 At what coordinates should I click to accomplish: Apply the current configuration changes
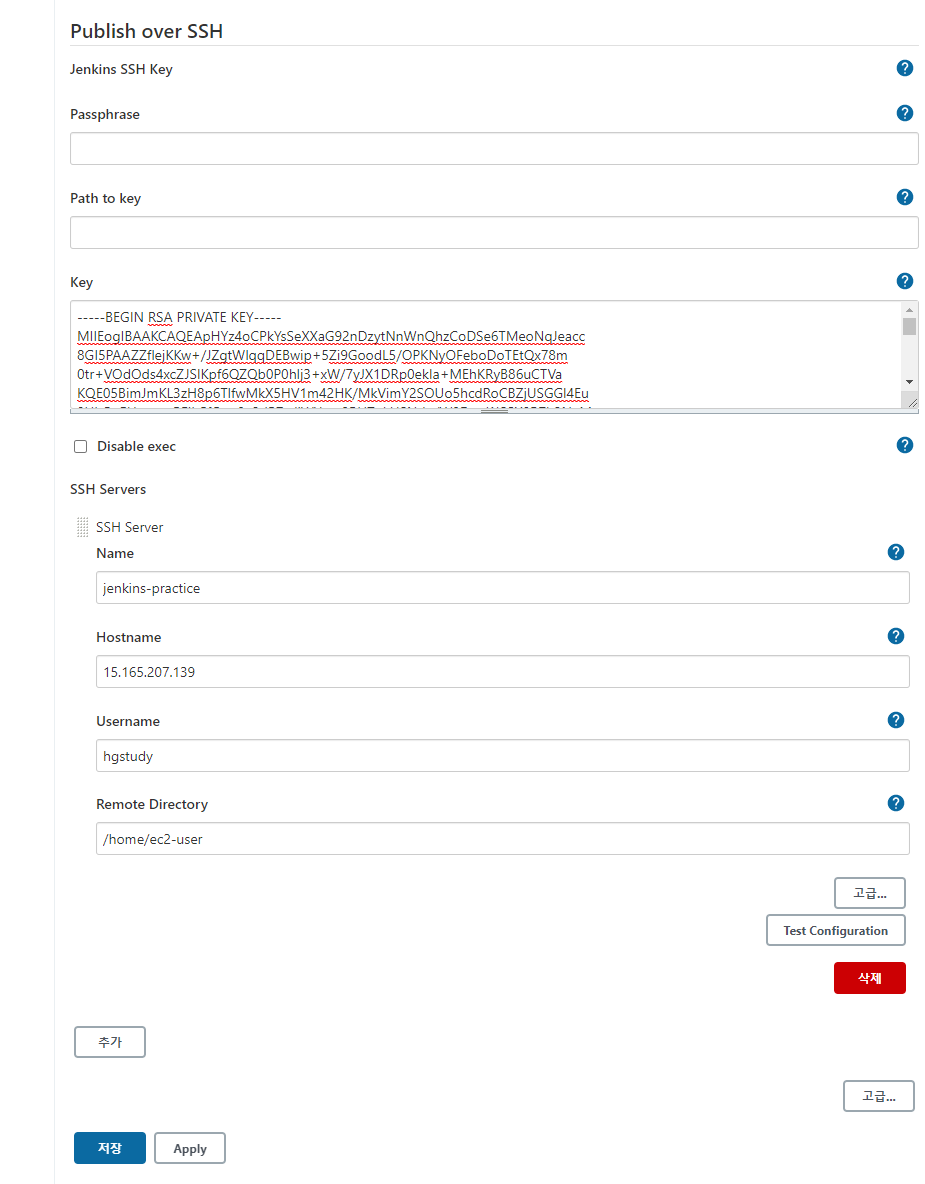tap(189, 1148)
